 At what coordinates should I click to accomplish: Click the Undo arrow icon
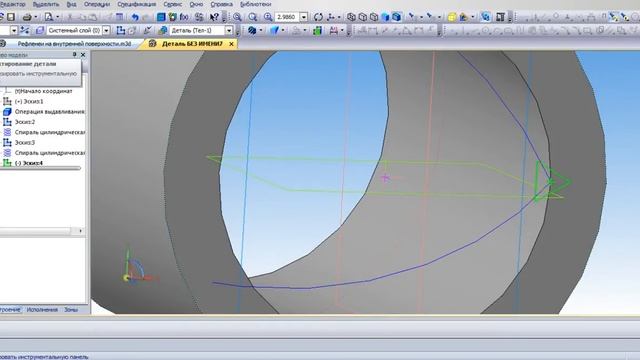[135, 17]
